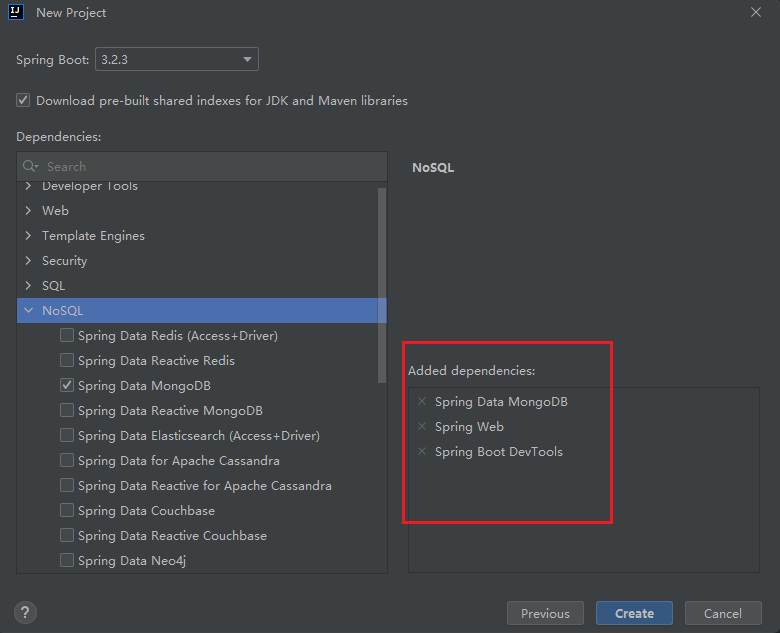Click Spring Data MongoDB text in added list
780x633 pixels.
[501, 402]
